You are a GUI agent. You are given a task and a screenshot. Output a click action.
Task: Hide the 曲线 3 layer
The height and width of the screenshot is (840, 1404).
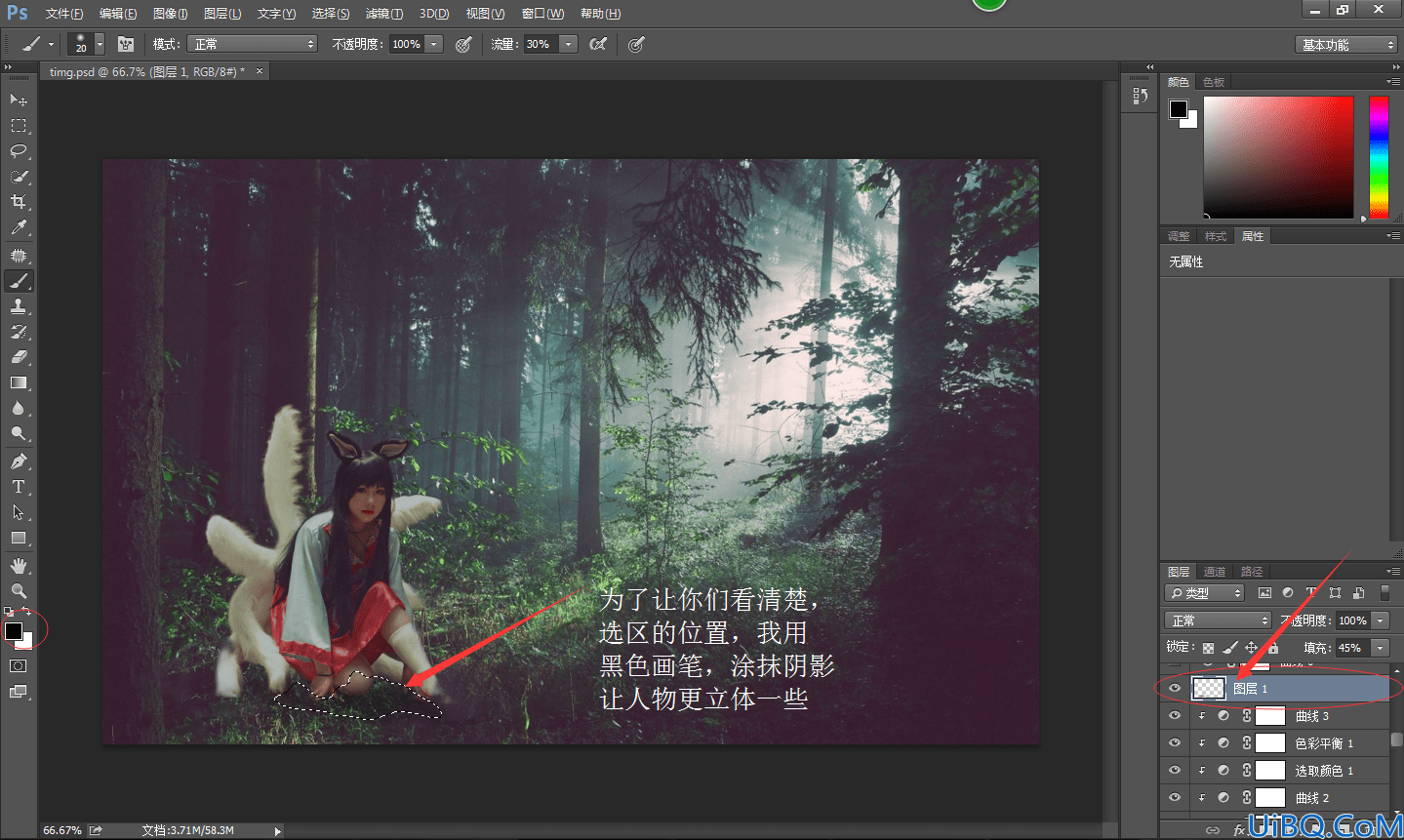(1175, 716)
